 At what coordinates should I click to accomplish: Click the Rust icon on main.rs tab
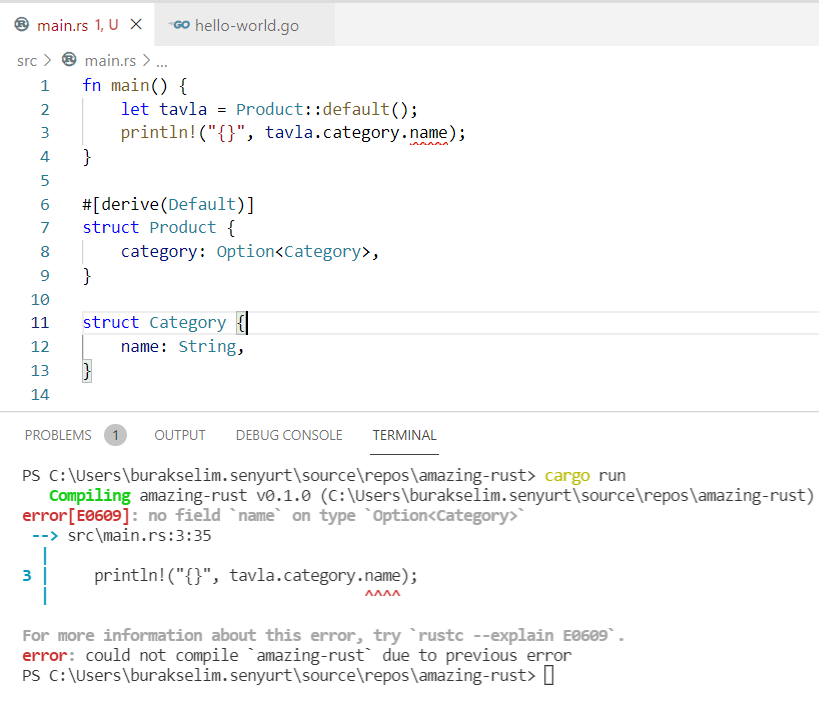click(x=22, y=25)
